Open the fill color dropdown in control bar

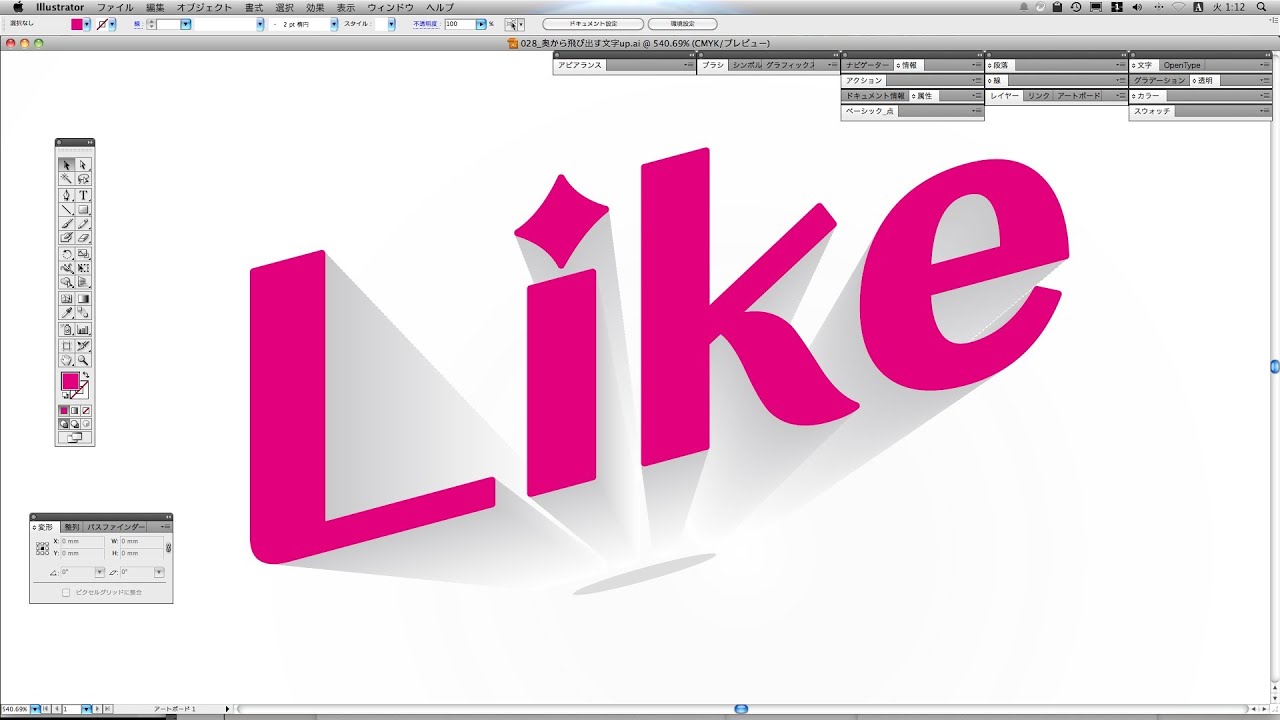[x=87, y=24]
